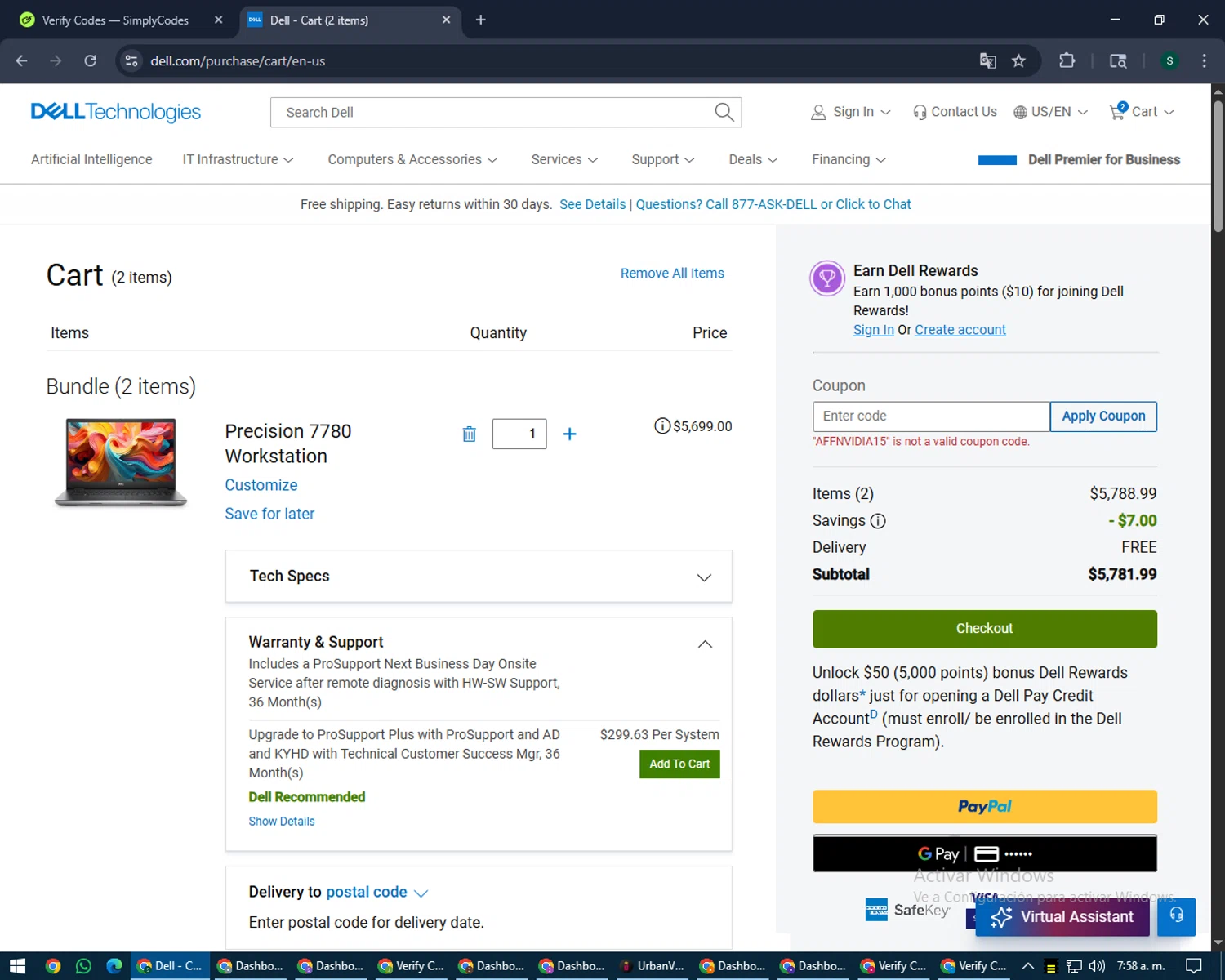Open the headset support chat icon
This screenshot has height=980, width=1225.
coord(1176,916)
